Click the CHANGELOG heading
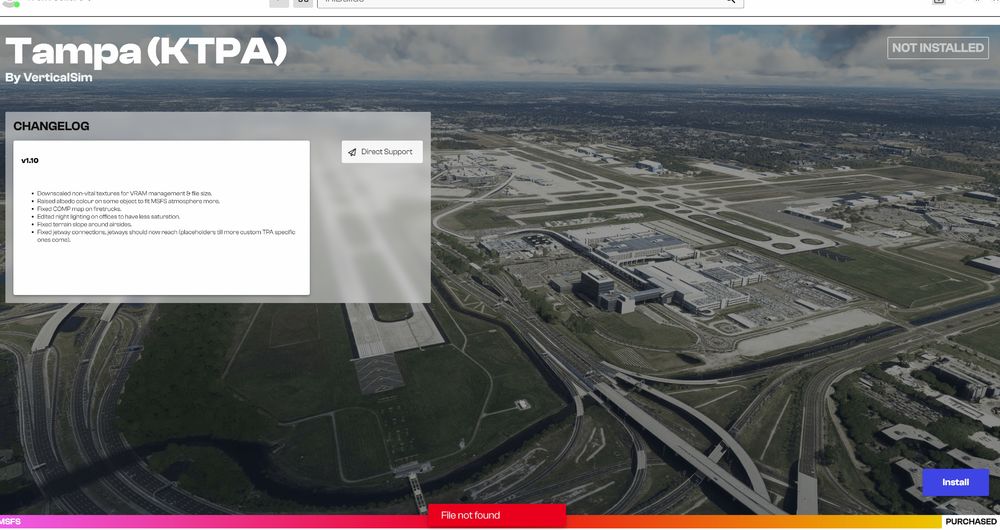The width and height of the screenshot is (1000, 530). click(x=51, y=127)
